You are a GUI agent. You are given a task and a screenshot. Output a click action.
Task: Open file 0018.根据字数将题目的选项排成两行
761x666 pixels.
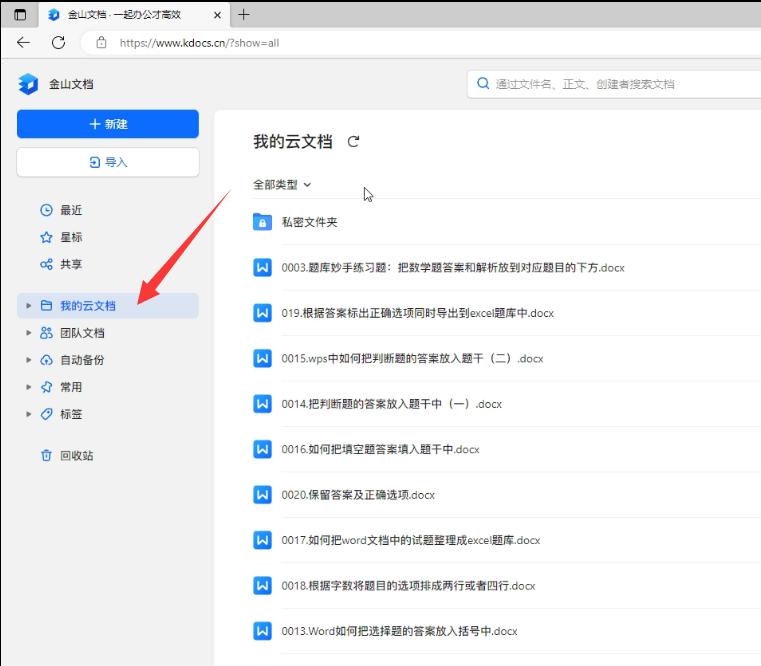(408, 586)
